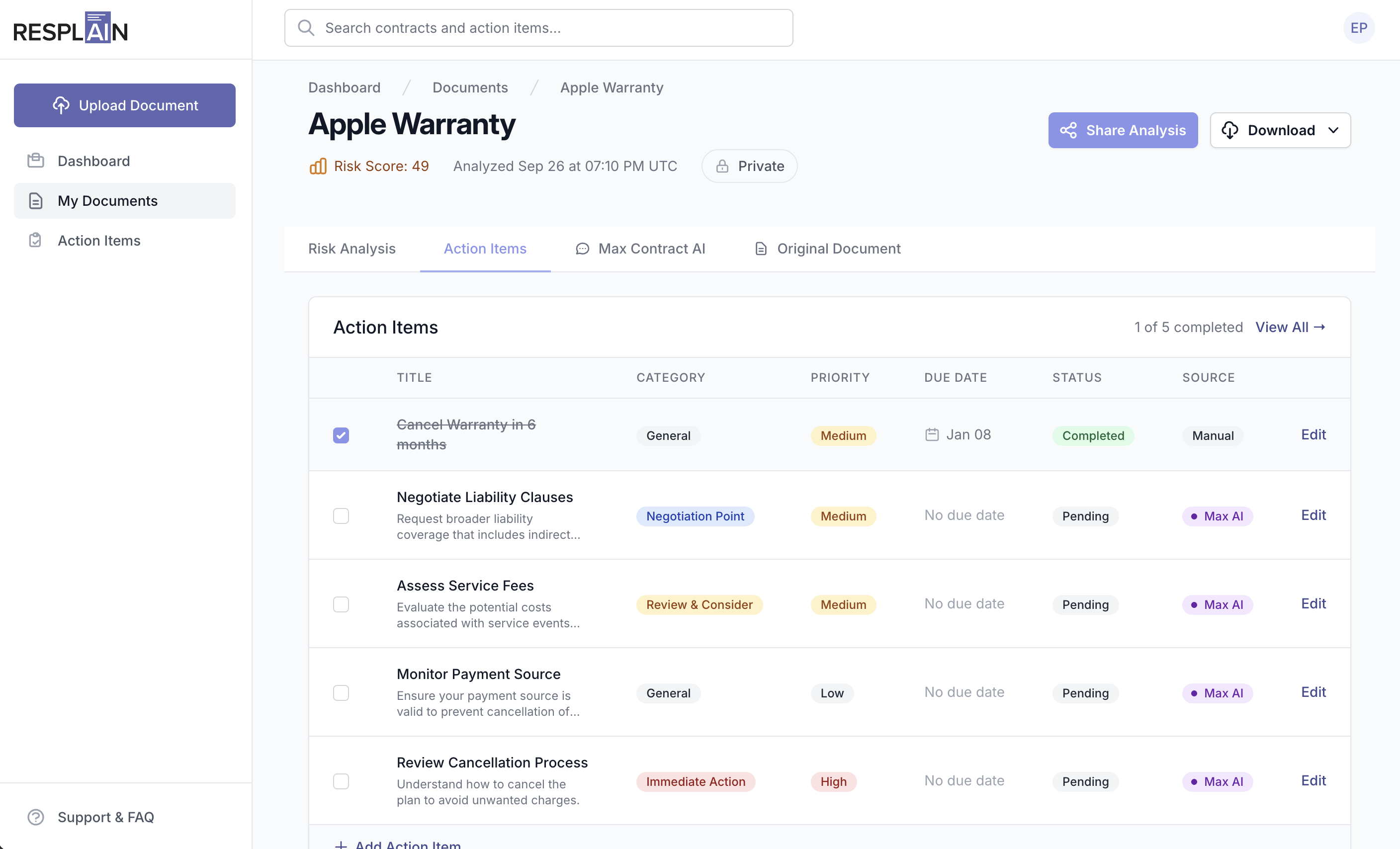Click the Share Analysis button
The height and width of the screenshot is (849, 1400).
coord(1123,130)
